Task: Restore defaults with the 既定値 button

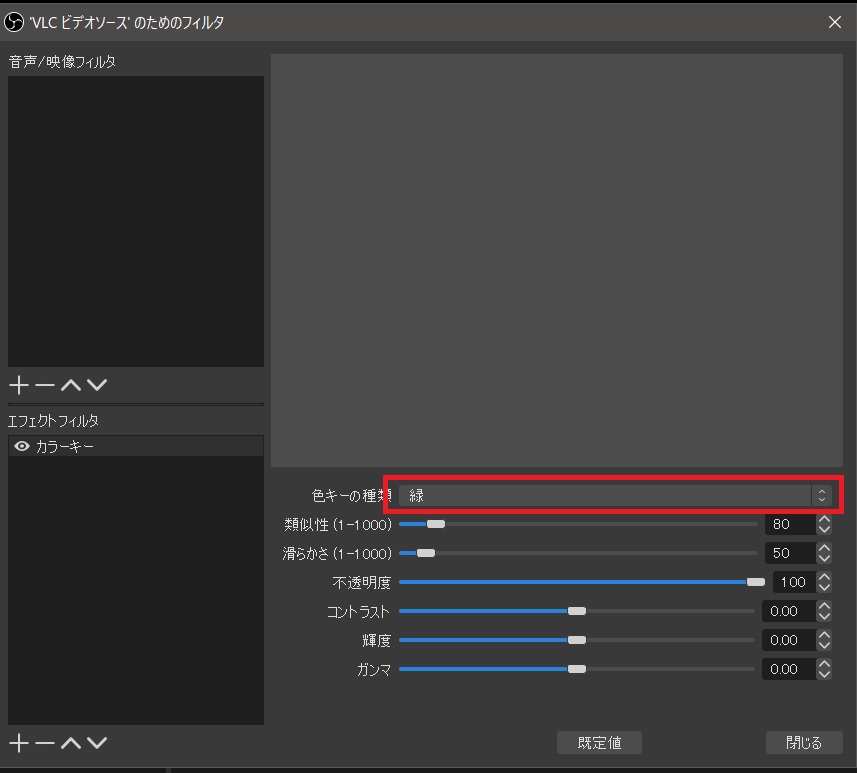Action: tap(599, 742)
